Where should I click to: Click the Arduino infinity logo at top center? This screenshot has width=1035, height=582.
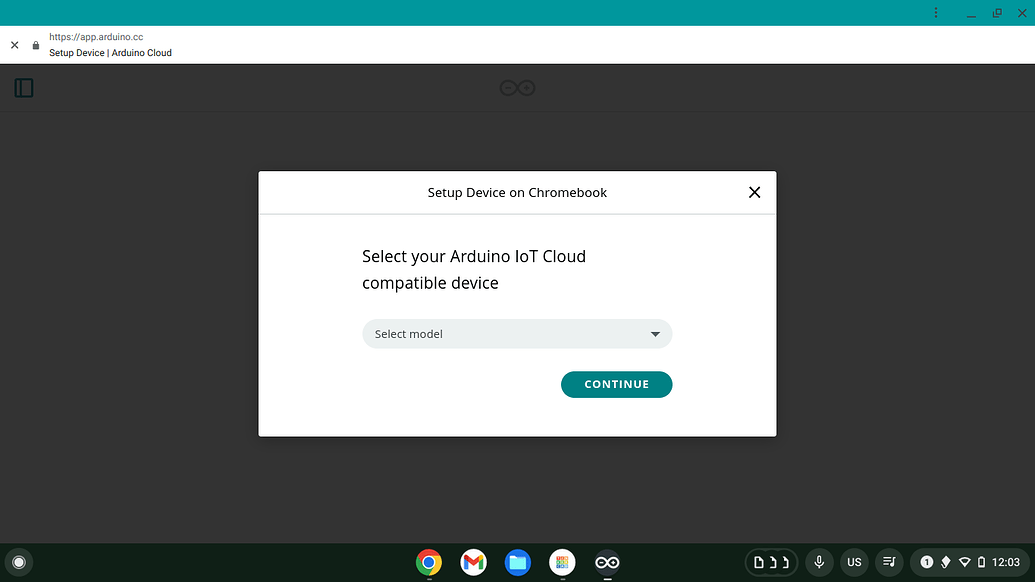tap(516, 87)
